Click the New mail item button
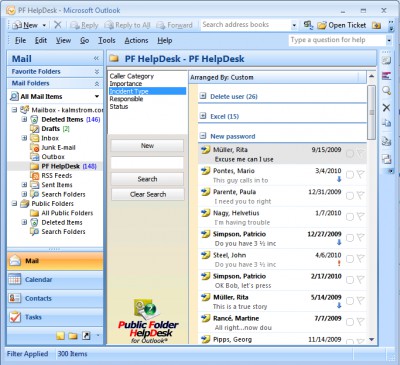The height and width of the screenshot is (365, 400). coord(25,25)
